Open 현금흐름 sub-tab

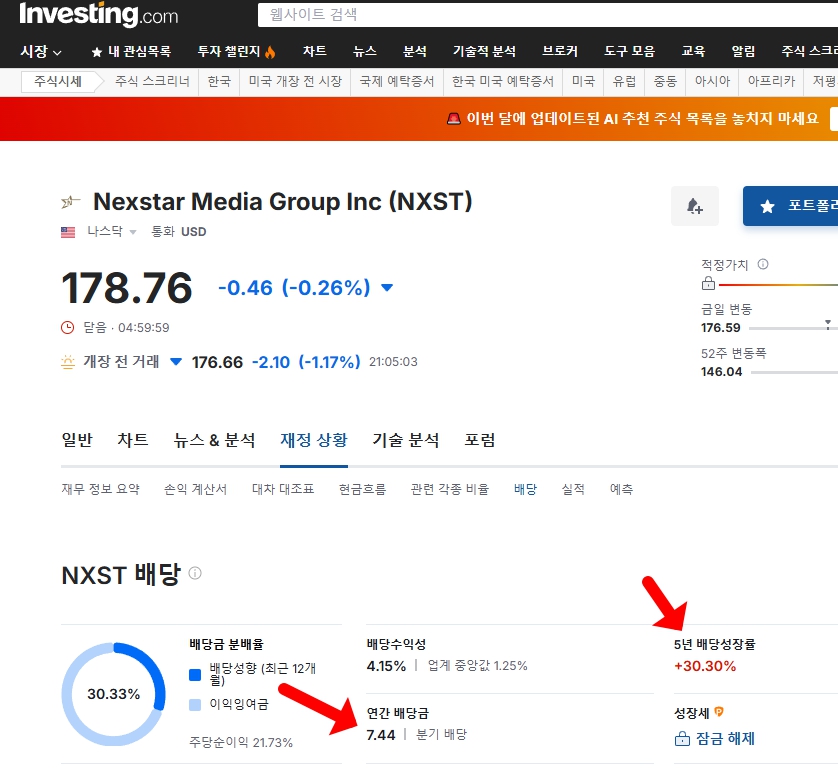pos(362,489)
